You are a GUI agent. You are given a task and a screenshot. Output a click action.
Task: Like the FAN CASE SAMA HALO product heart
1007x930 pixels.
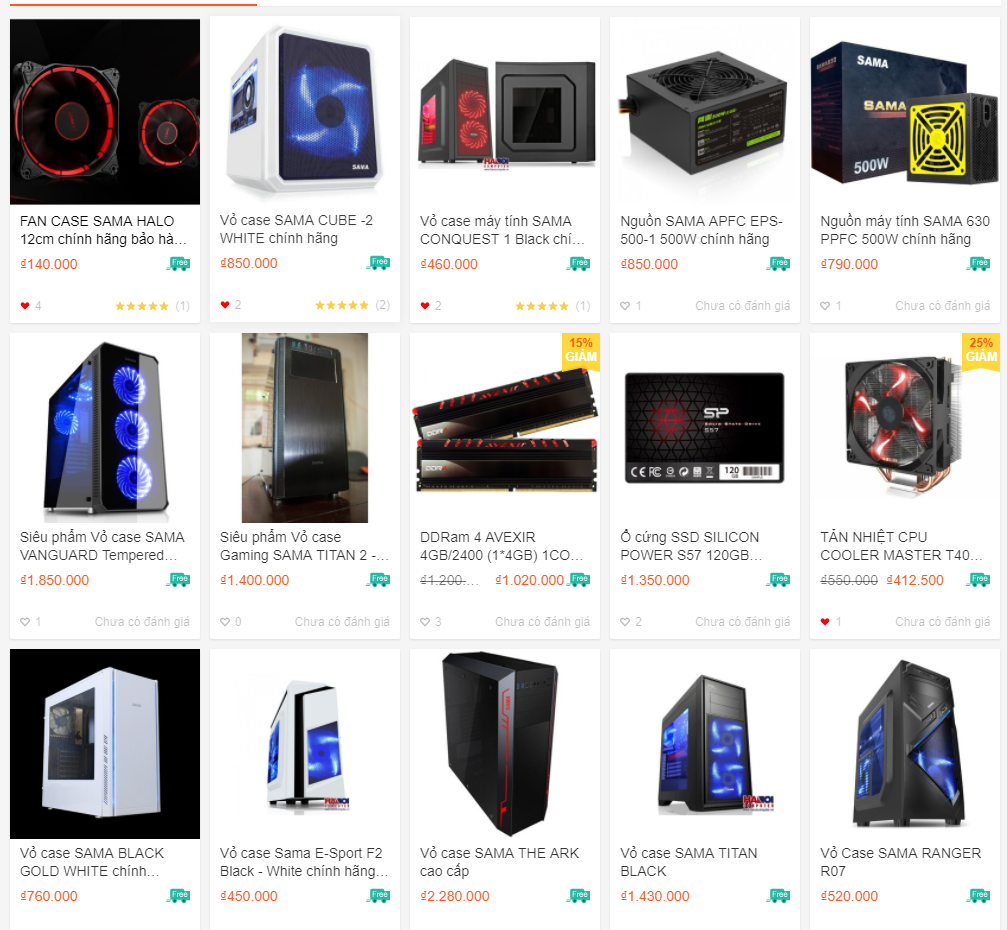click(x=25, y=306)
